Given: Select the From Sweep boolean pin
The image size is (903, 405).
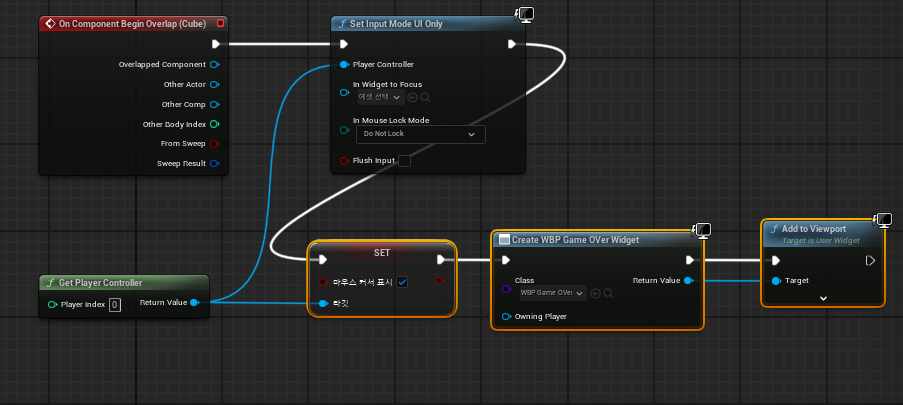Looking at the screenshot, I should click(215, 143).
